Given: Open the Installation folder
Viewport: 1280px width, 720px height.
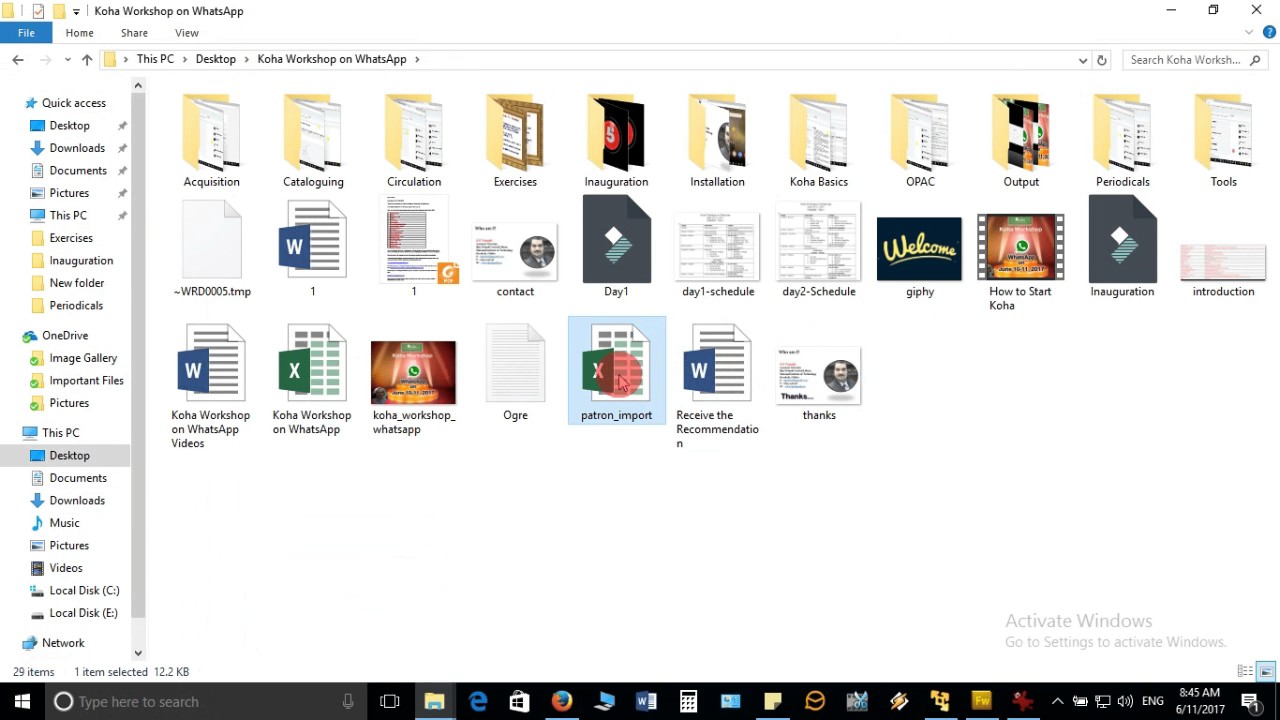Looking at the screenshot, I should coord(717,140).
